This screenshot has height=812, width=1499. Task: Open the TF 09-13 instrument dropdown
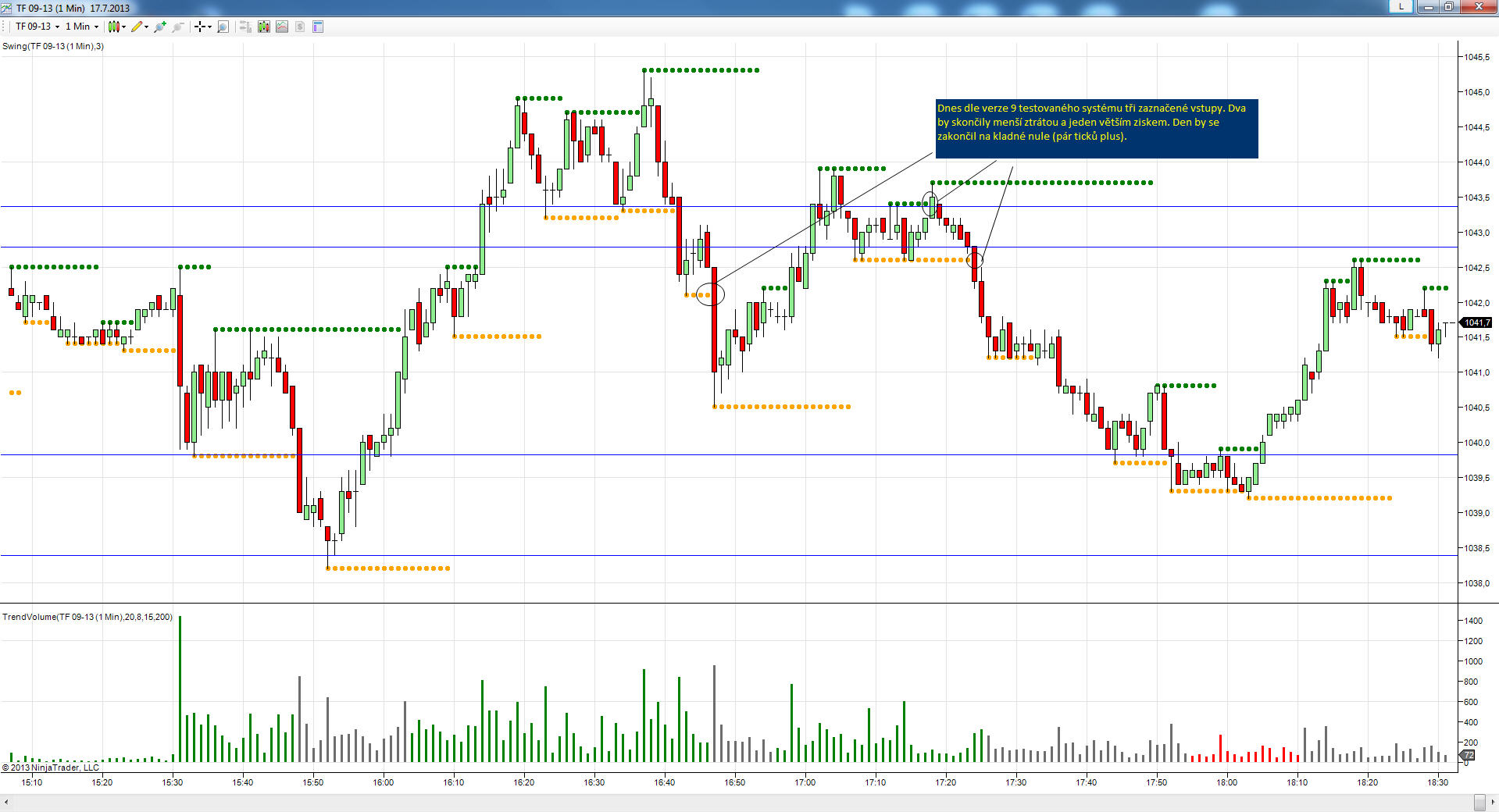37,27
